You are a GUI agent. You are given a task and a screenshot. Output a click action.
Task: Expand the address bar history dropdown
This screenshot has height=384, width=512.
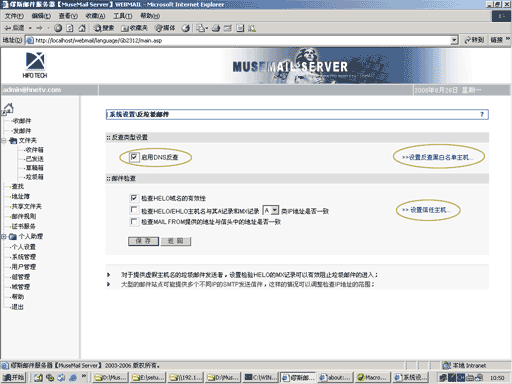click(x=454, y=40)
